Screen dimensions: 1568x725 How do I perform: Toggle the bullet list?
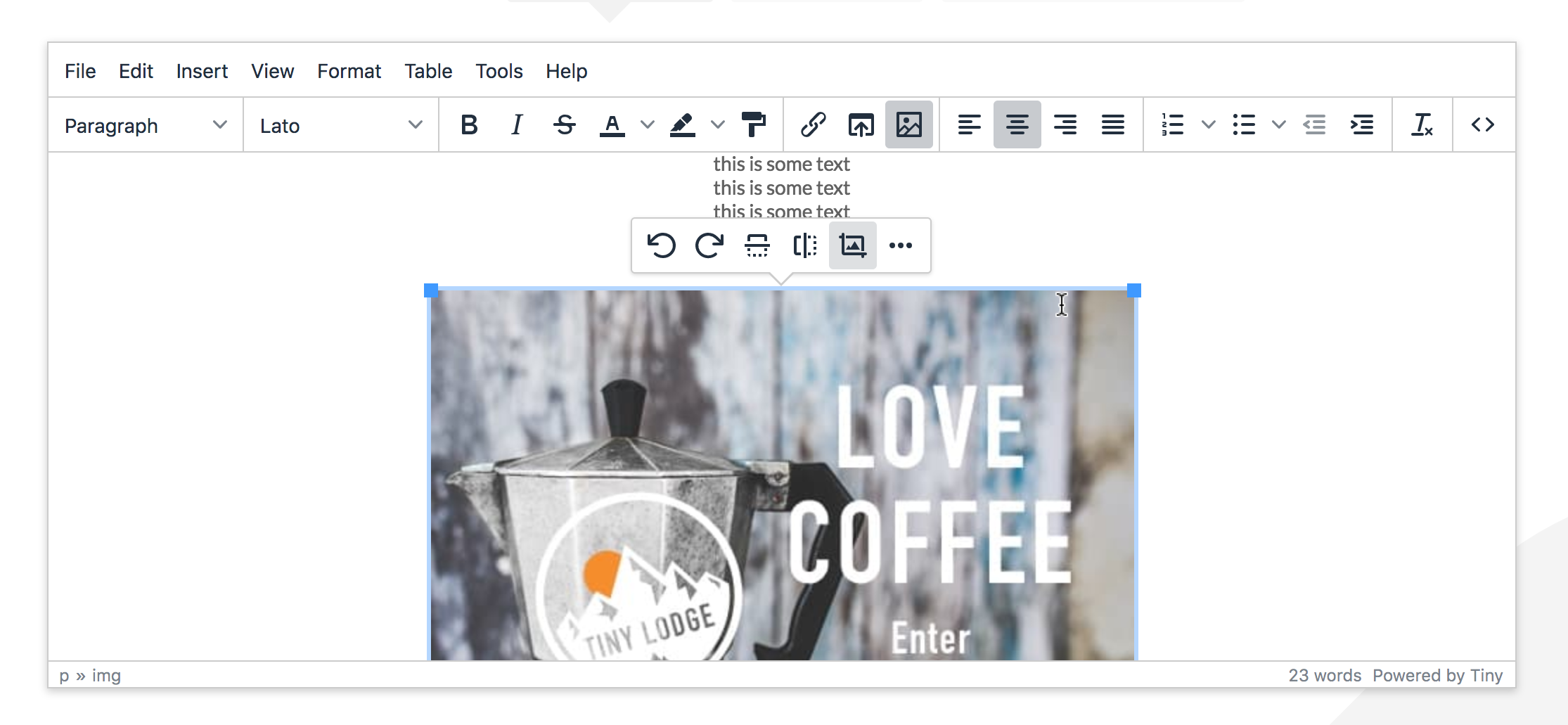[1244, 125]
